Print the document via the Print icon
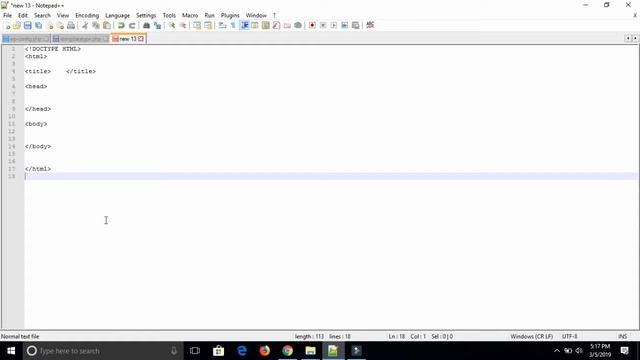Screen dimensions: 640x360 coord(71,25)
